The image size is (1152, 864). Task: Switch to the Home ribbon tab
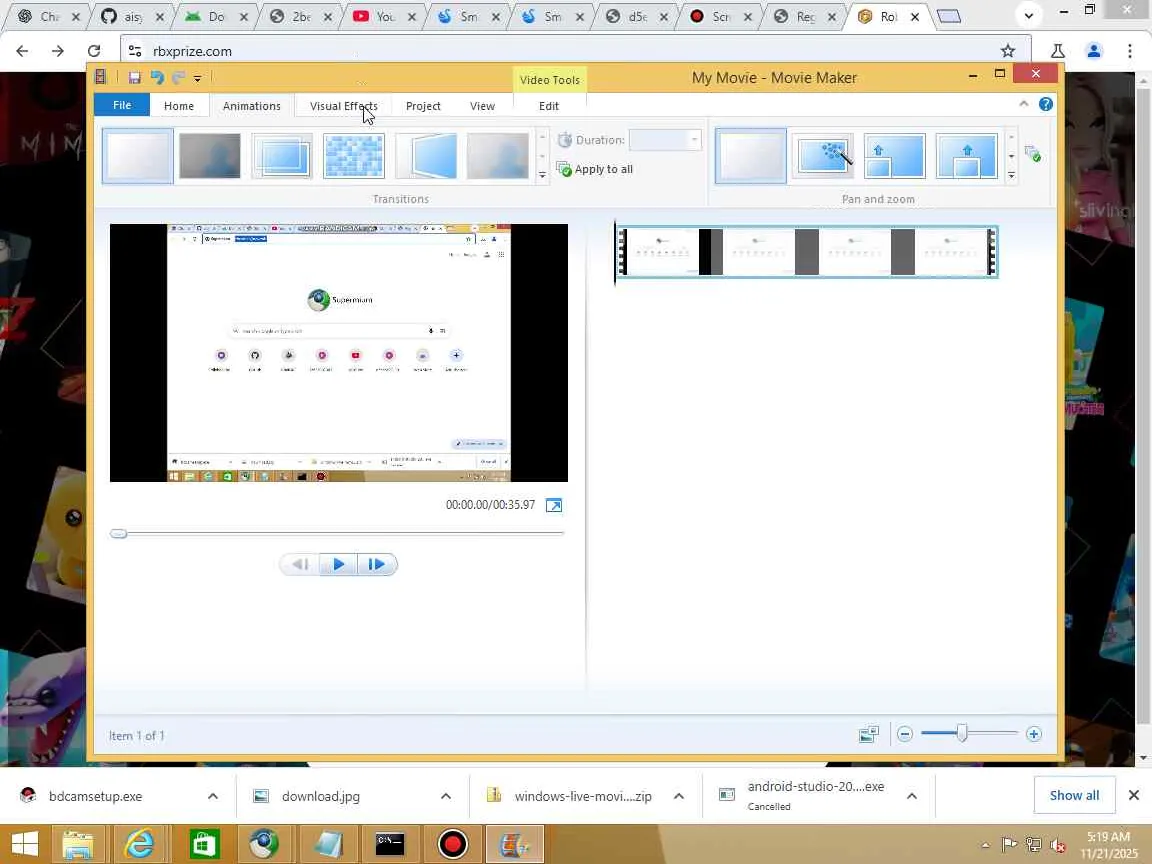tap(179, 106)
